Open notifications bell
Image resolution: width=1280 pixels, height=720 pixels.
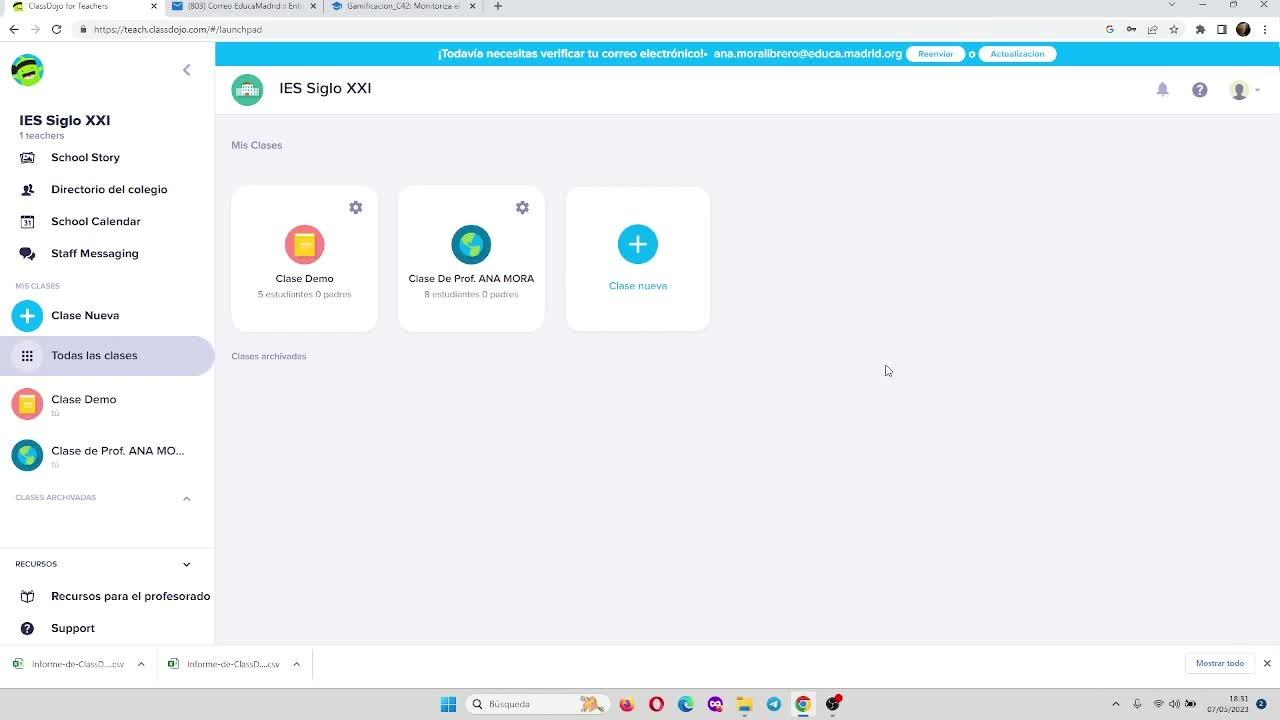(1162, 89)
